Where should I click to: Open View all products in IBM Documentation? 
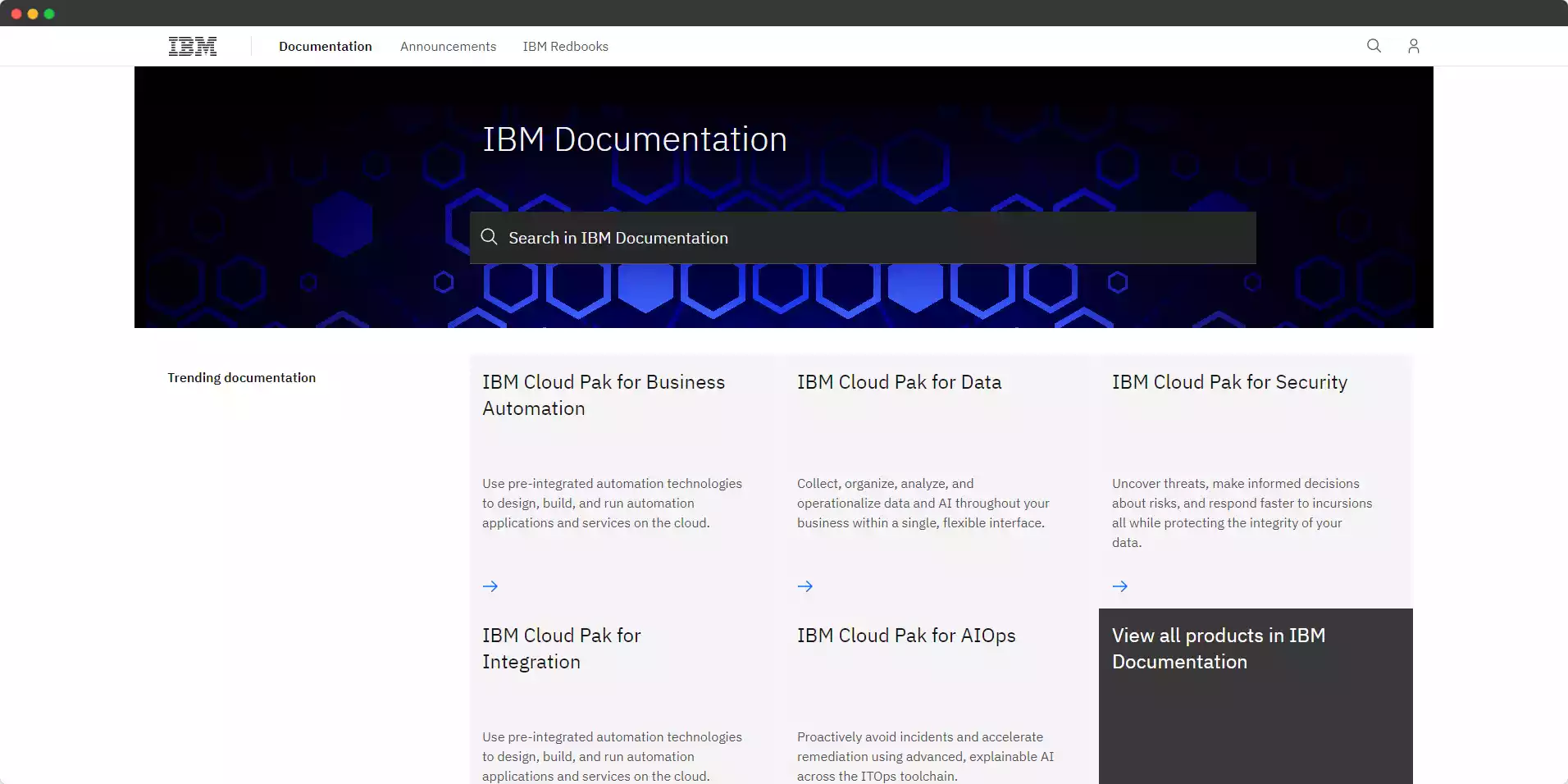coord(1219,648)
